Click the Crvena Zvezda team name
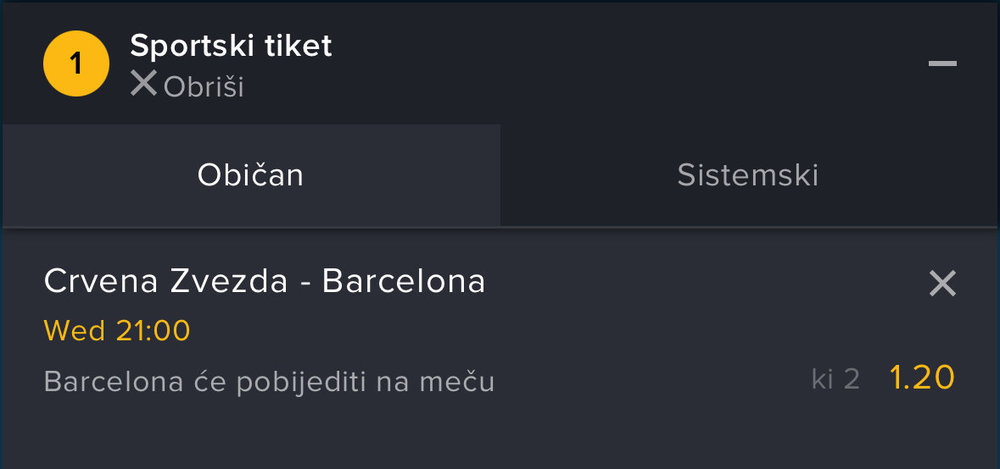The height and width of the screenshot is (469, 1000). (168, 282)
